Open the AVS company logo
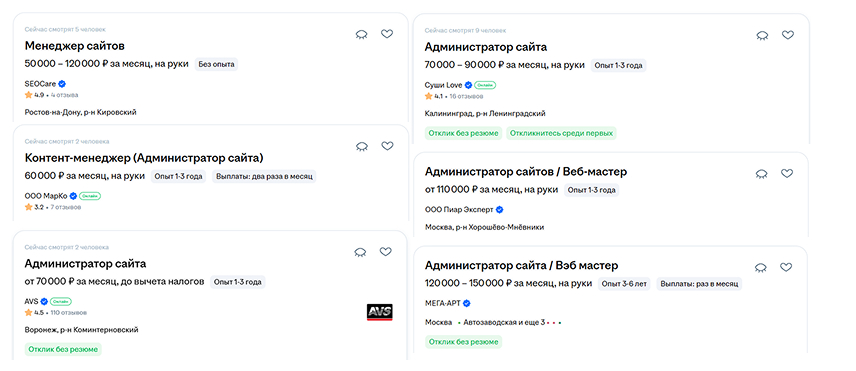 point(379,313)
